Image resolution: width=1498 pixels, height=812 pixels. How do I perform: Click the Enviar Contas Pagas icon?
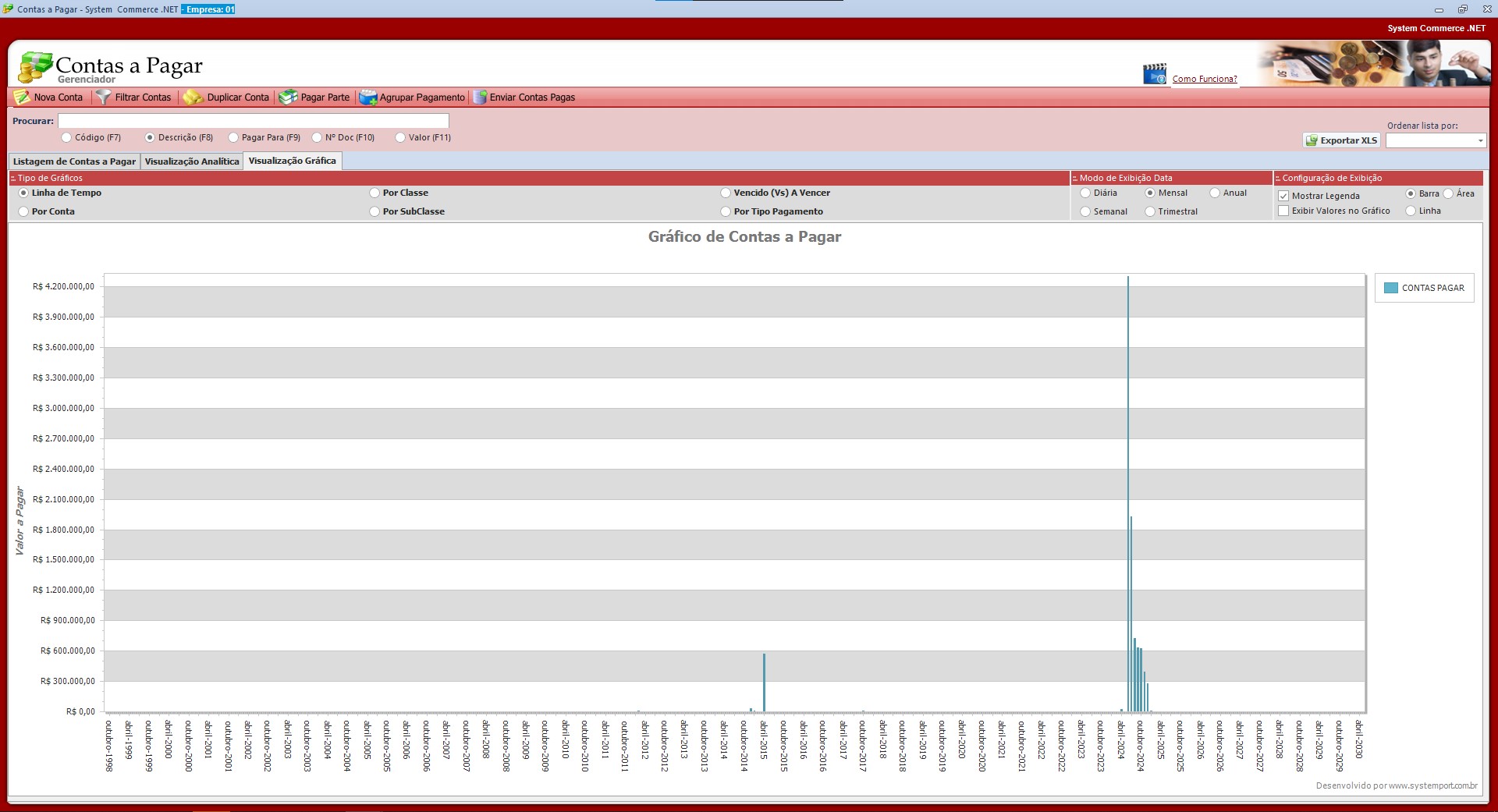[x=479, y=98]
